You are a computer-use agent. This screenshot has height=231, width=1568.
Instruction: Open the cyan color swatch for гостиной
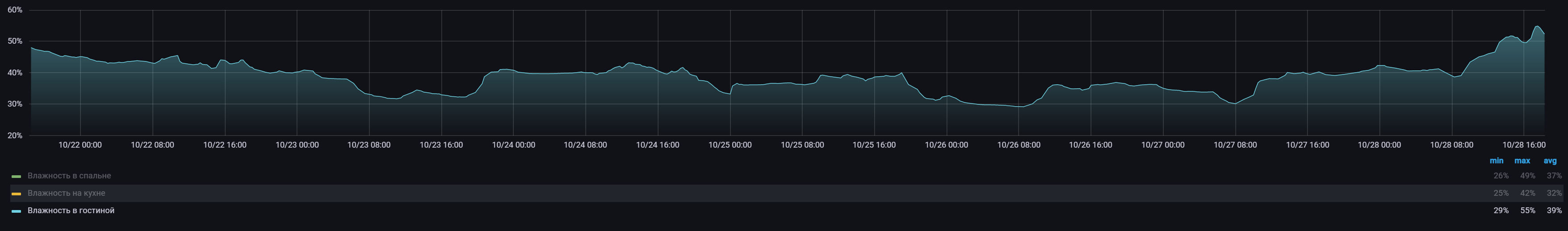tap(17, 211)
